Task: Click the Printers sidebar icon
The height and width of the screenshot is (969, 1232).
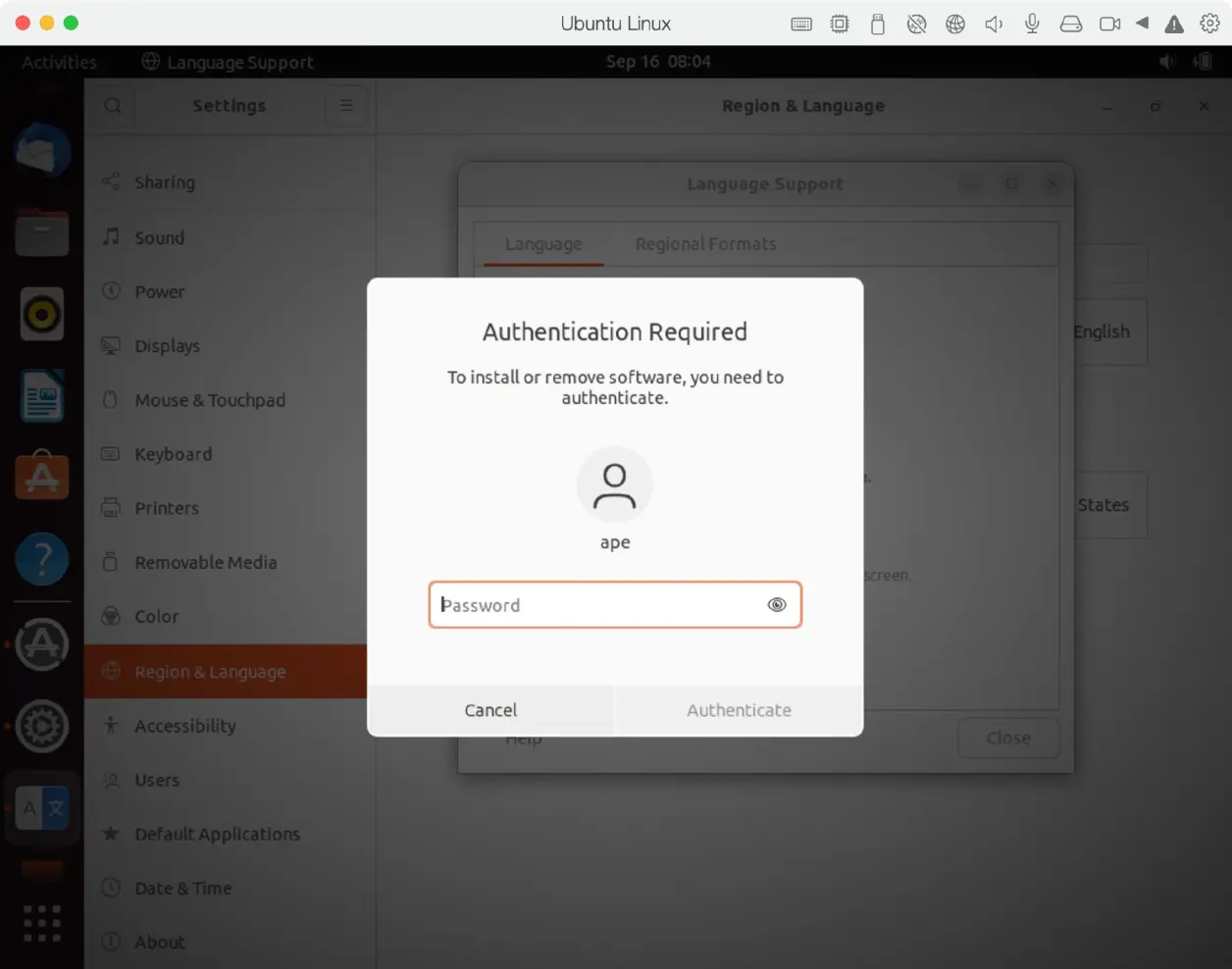Action: (111, 507)
